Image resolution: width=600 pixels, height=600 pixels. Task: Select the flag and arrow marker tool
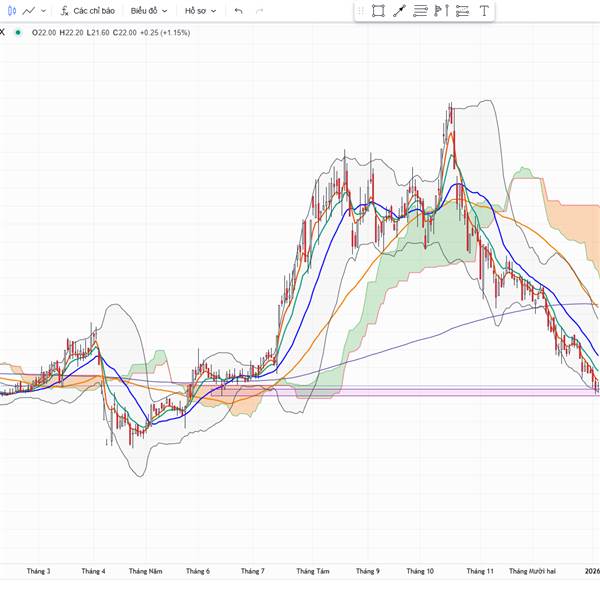(441, 11)
